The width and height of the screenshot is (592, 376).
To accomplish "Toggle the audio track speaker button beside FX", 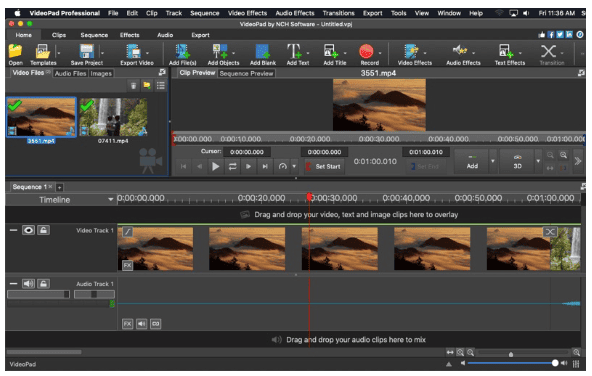I will pyautogui.click(x=142, y=324).
